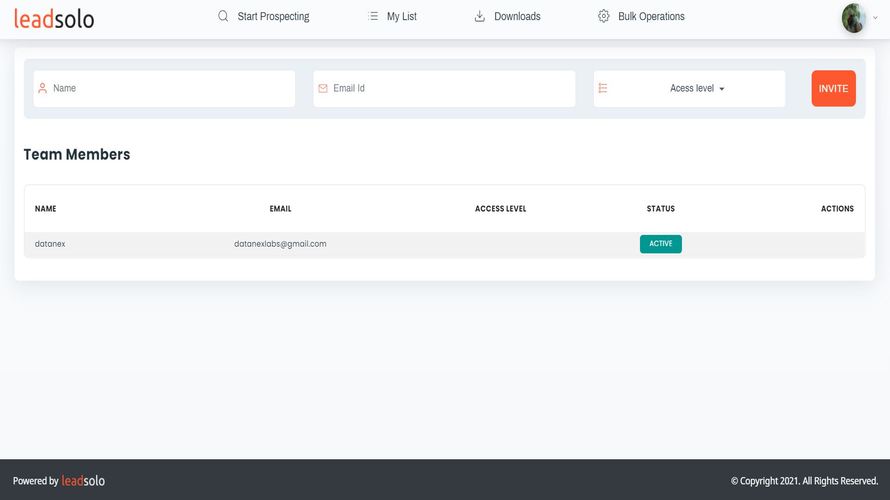Click the list icon in access level box
Screen dimensions: 890x500
tap(603, 88)
